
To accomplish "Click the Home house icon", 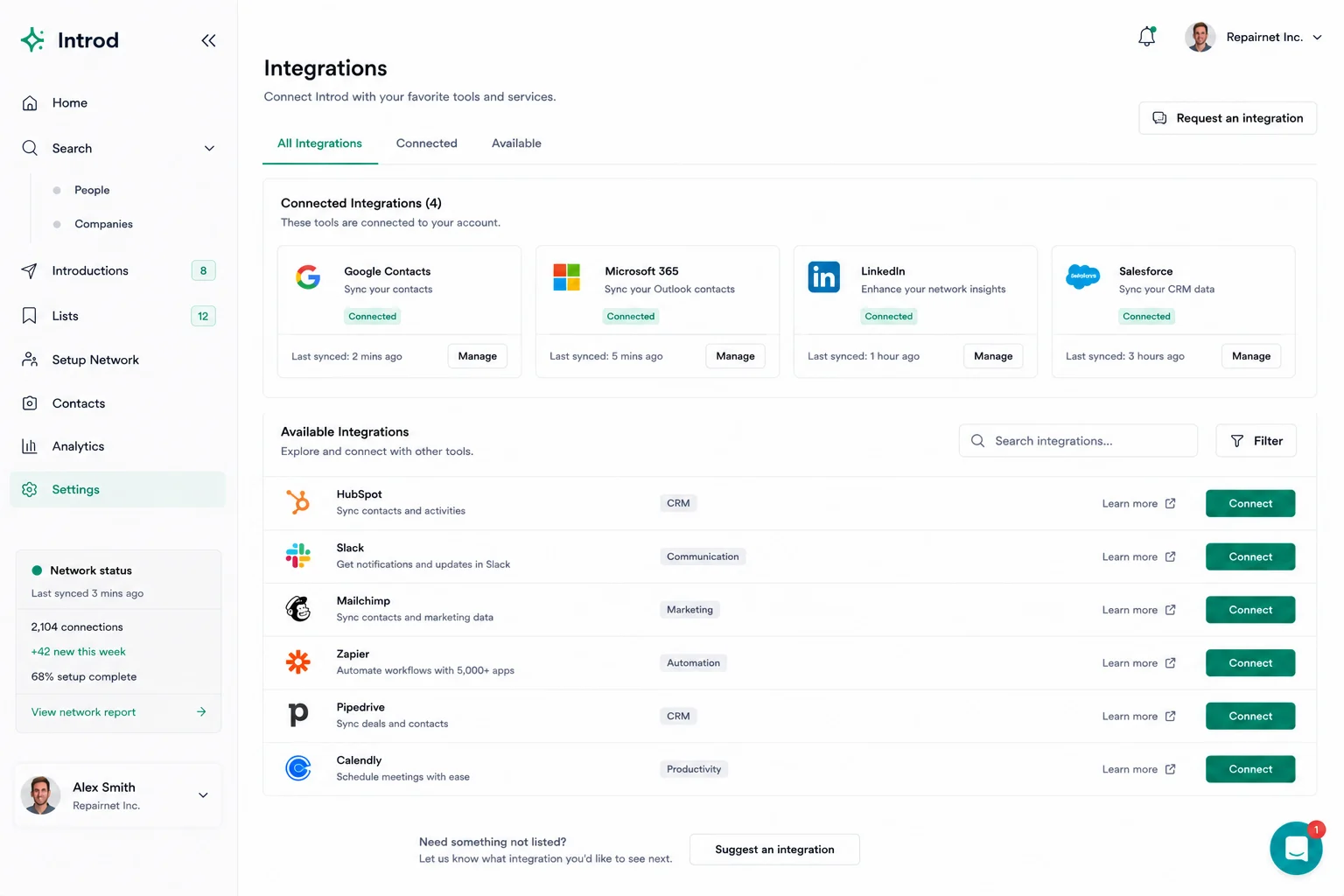I will click(30, 103).
